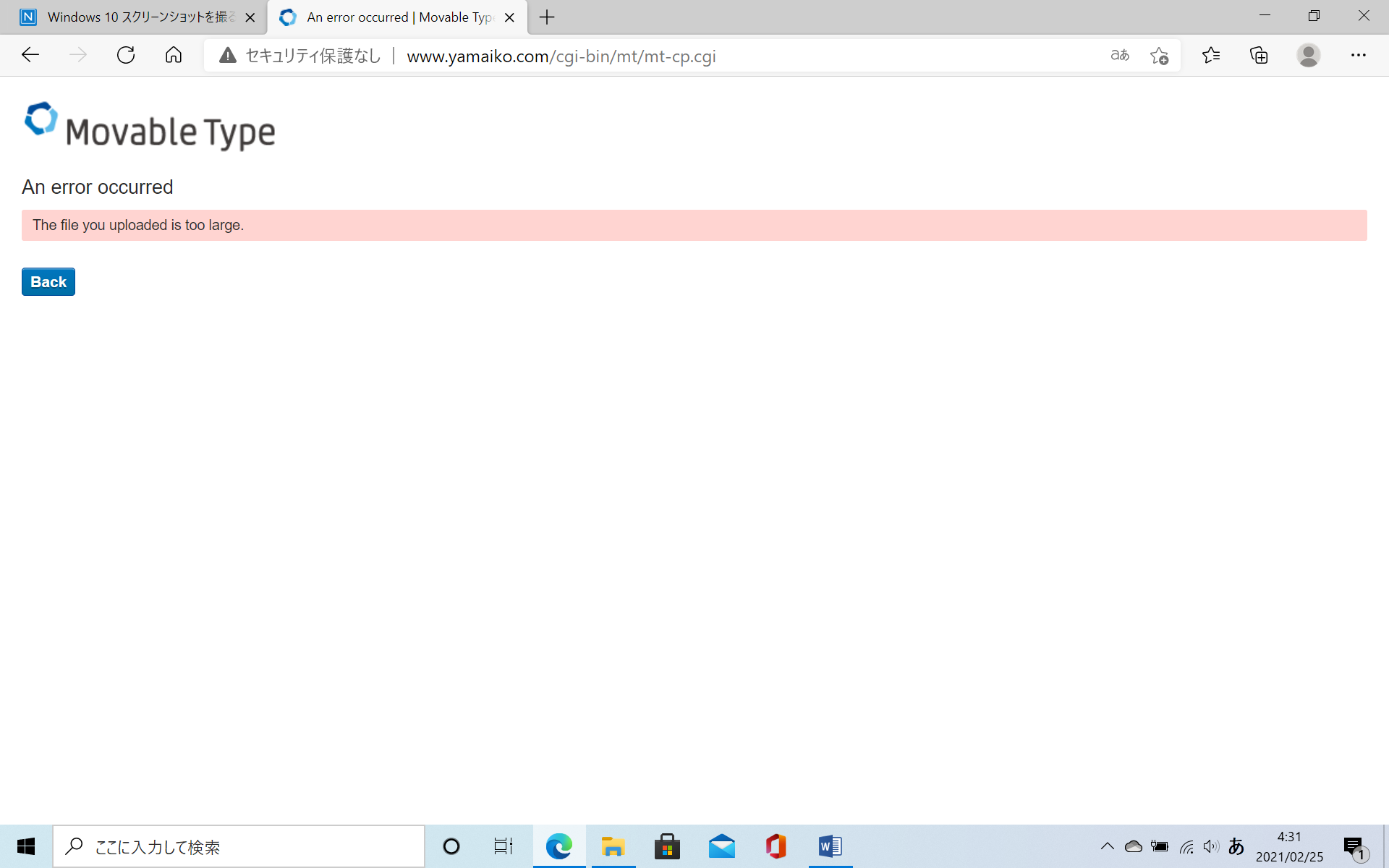This screenshot has width=1389, height=868.
Task: Minimize the browser window
Action: coord(1265,16)
